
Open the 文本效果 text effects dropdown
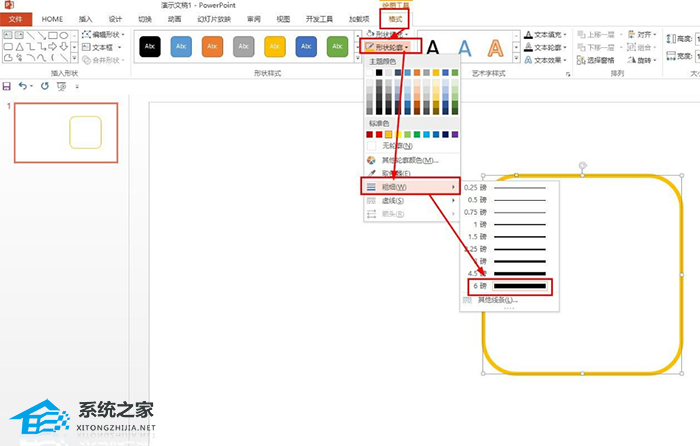(x=546, y=59)
